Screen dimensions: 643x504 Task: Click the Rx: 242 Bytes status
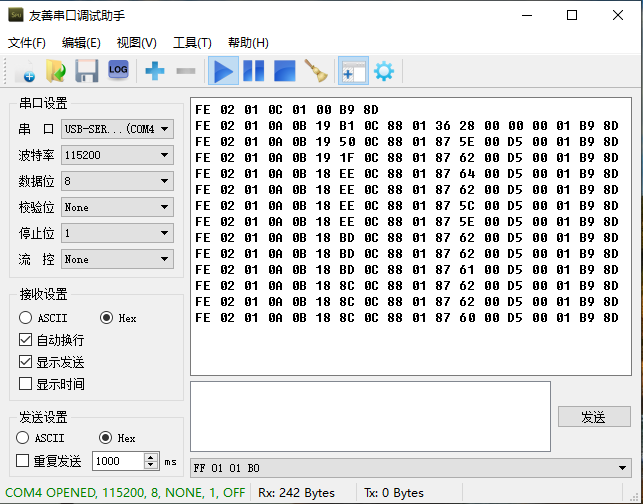coord(296,493)
